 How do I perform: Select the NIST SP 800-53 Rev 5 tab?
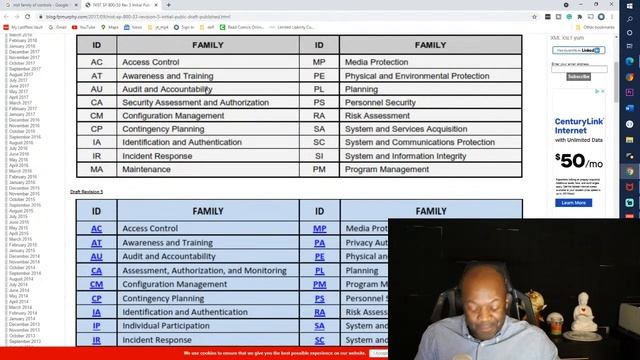pos(121,5)
